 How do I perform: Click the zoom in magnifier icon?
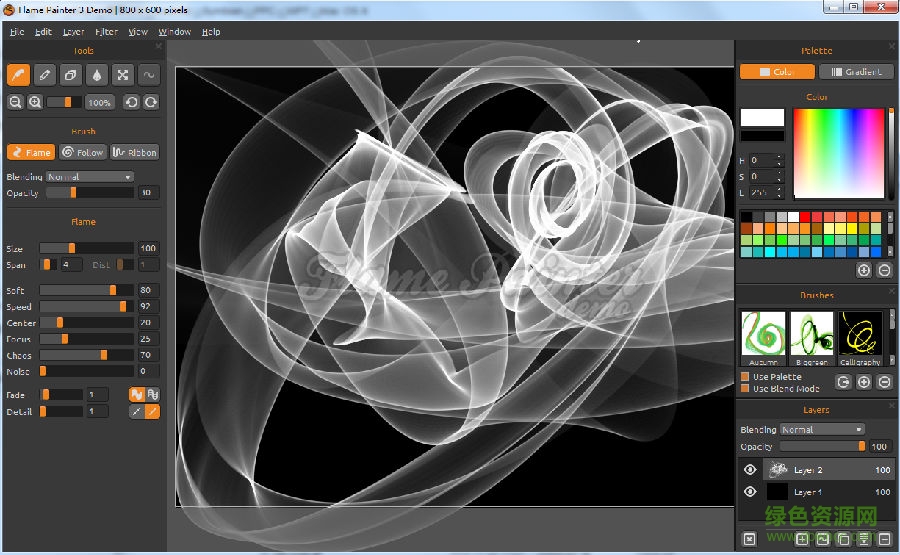(x=35, y=102)
